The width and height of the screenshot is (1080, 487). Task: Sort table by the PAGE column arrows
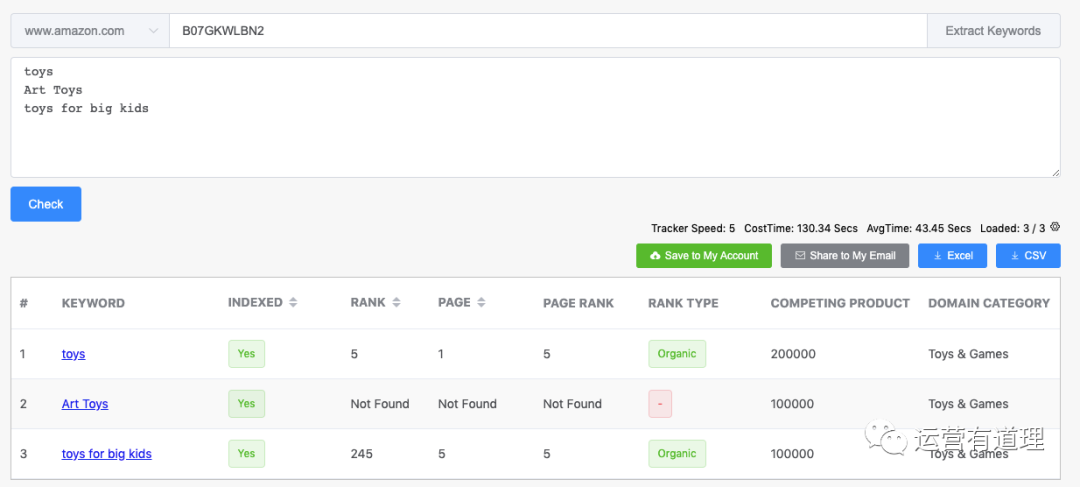coord(481,302)
